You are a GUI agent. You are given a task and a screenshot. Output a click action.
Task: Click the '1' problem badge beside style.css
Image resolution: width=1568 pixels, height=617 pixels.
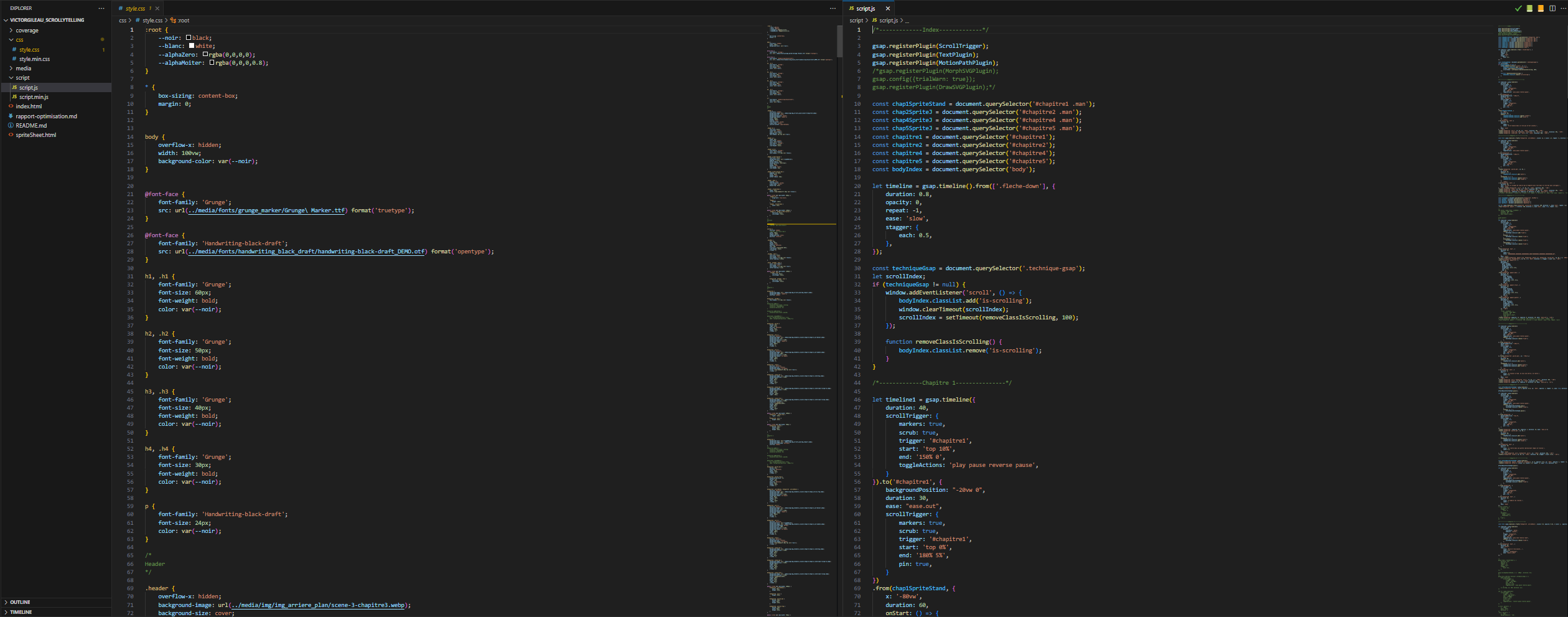[x=103, y=50]
